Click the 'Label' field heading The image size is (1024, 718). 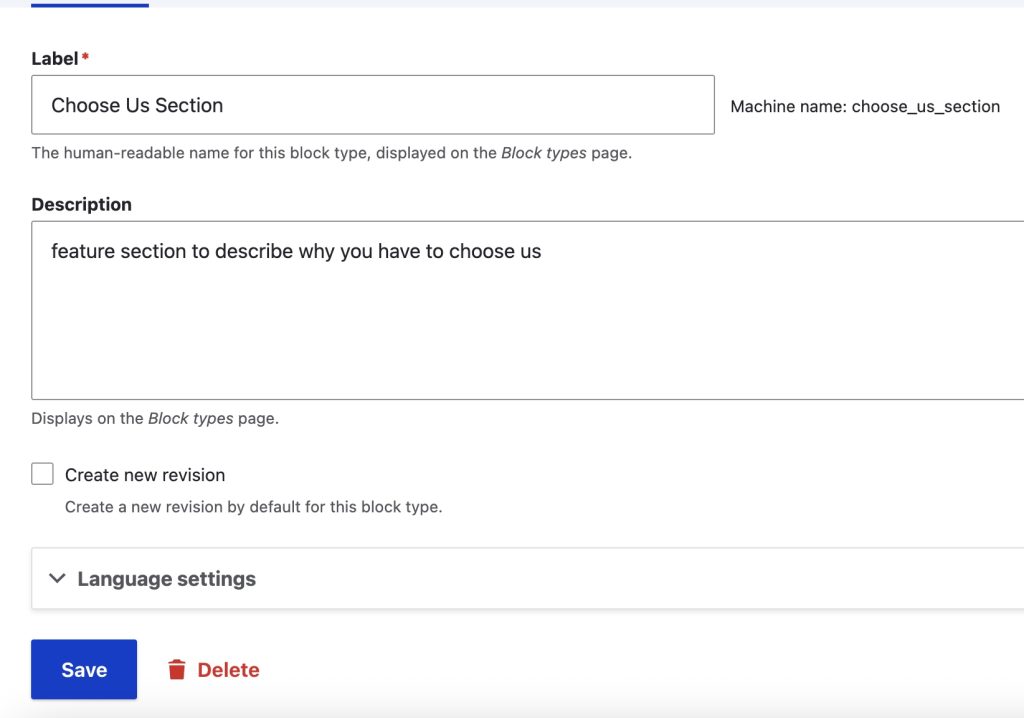click(55, 59)
